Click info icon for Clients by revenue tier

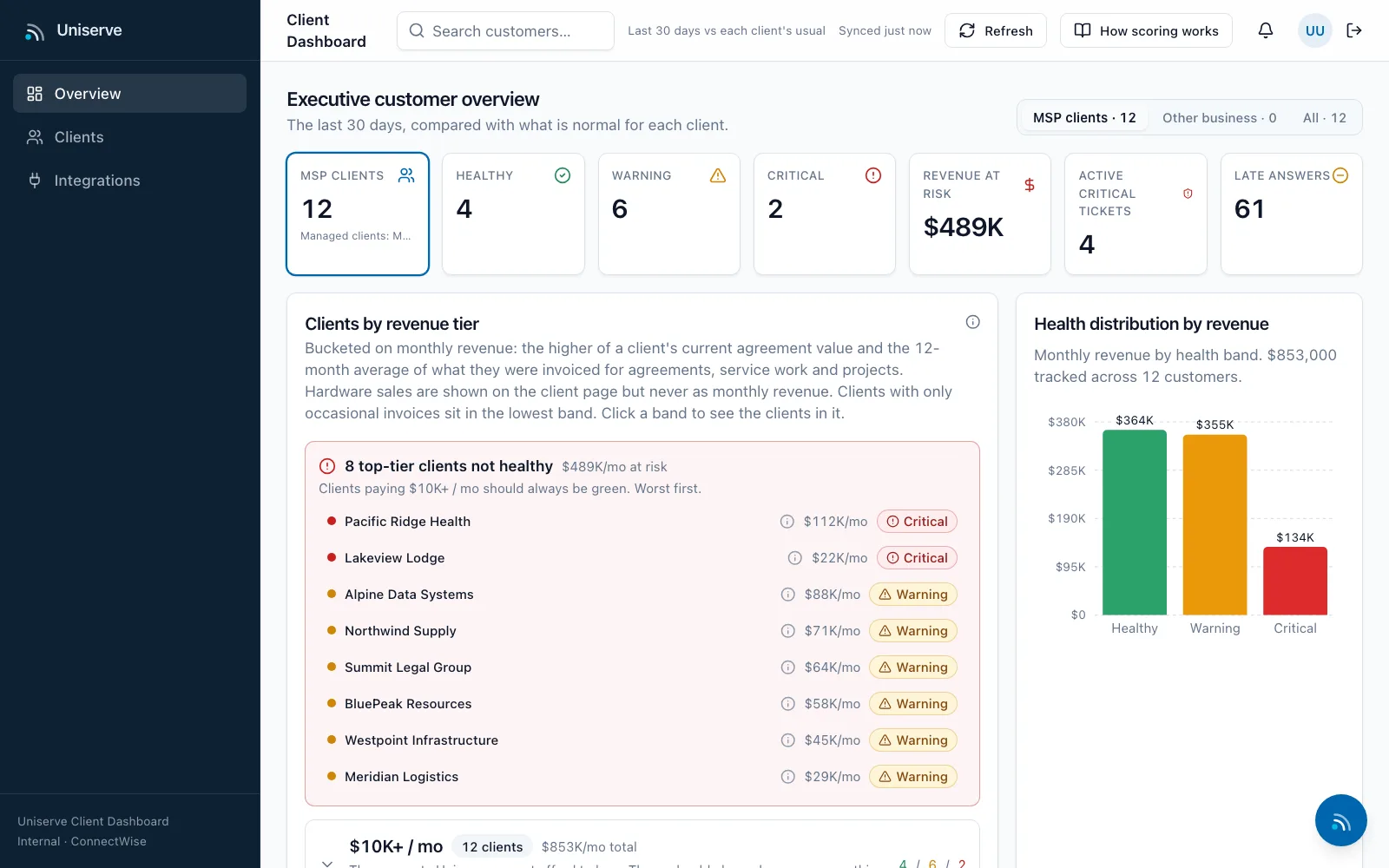pyautogui.click(x=973, y=322)
